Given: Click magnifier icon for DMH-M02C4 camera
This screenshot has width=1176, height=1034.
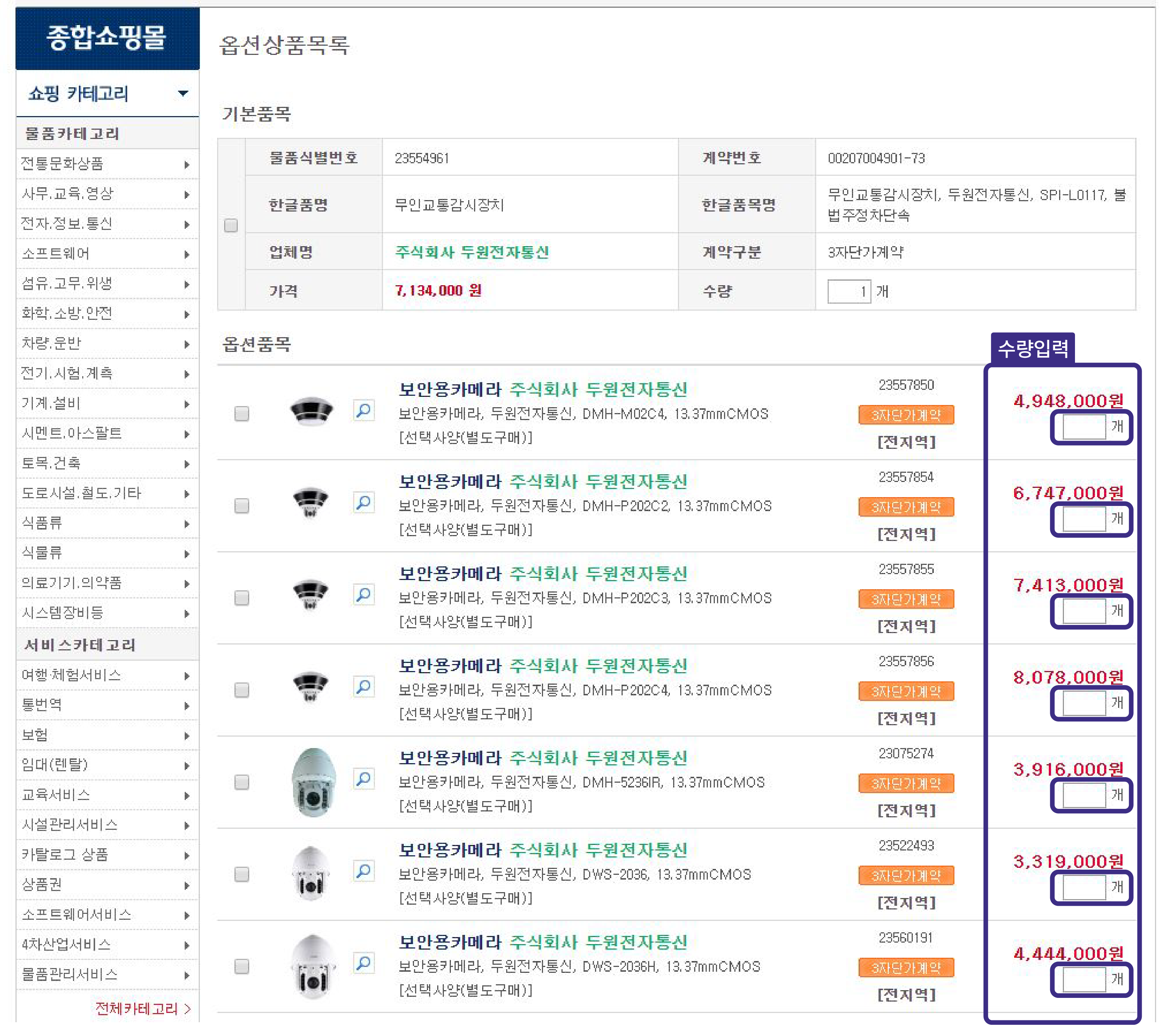Looking at the screenshot, I should pyautogui.click(x=363, y=411).
